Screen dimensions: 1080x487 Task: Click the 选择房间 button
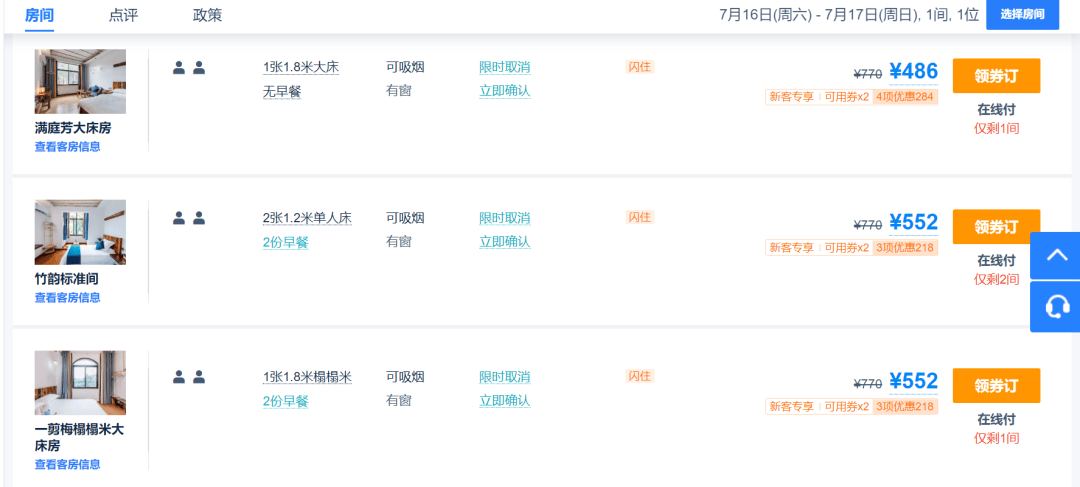tap(1022, 14)
